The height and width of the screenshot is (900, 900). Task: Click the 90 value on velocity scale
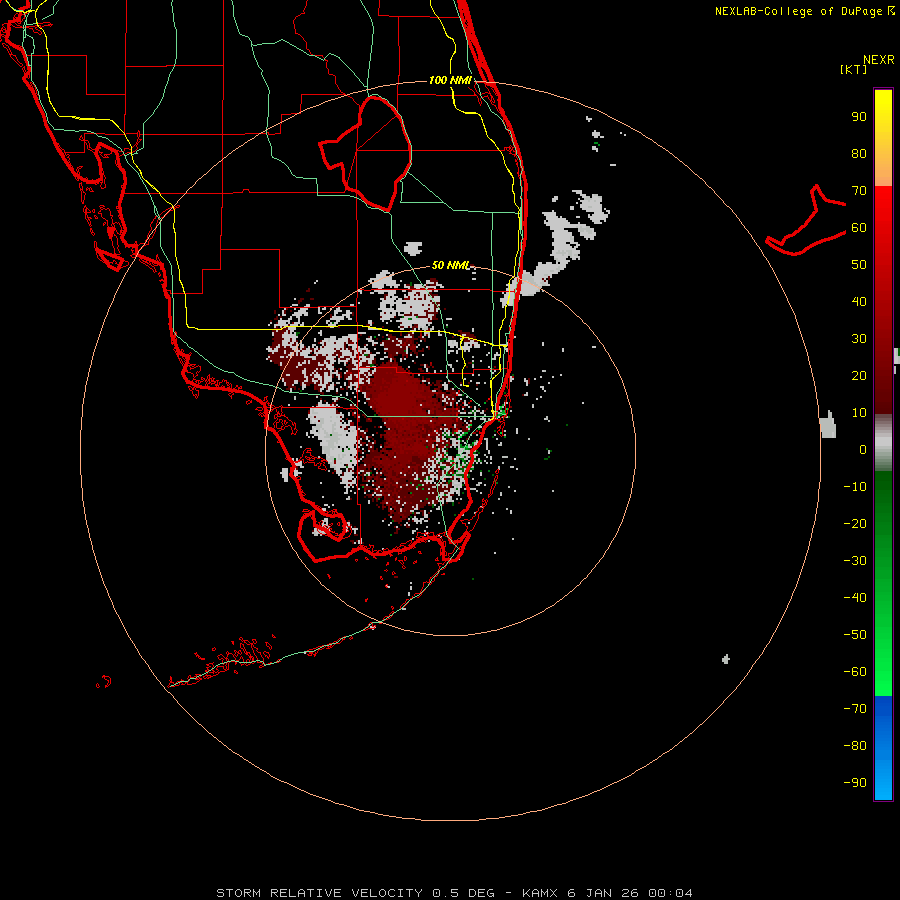859,117
